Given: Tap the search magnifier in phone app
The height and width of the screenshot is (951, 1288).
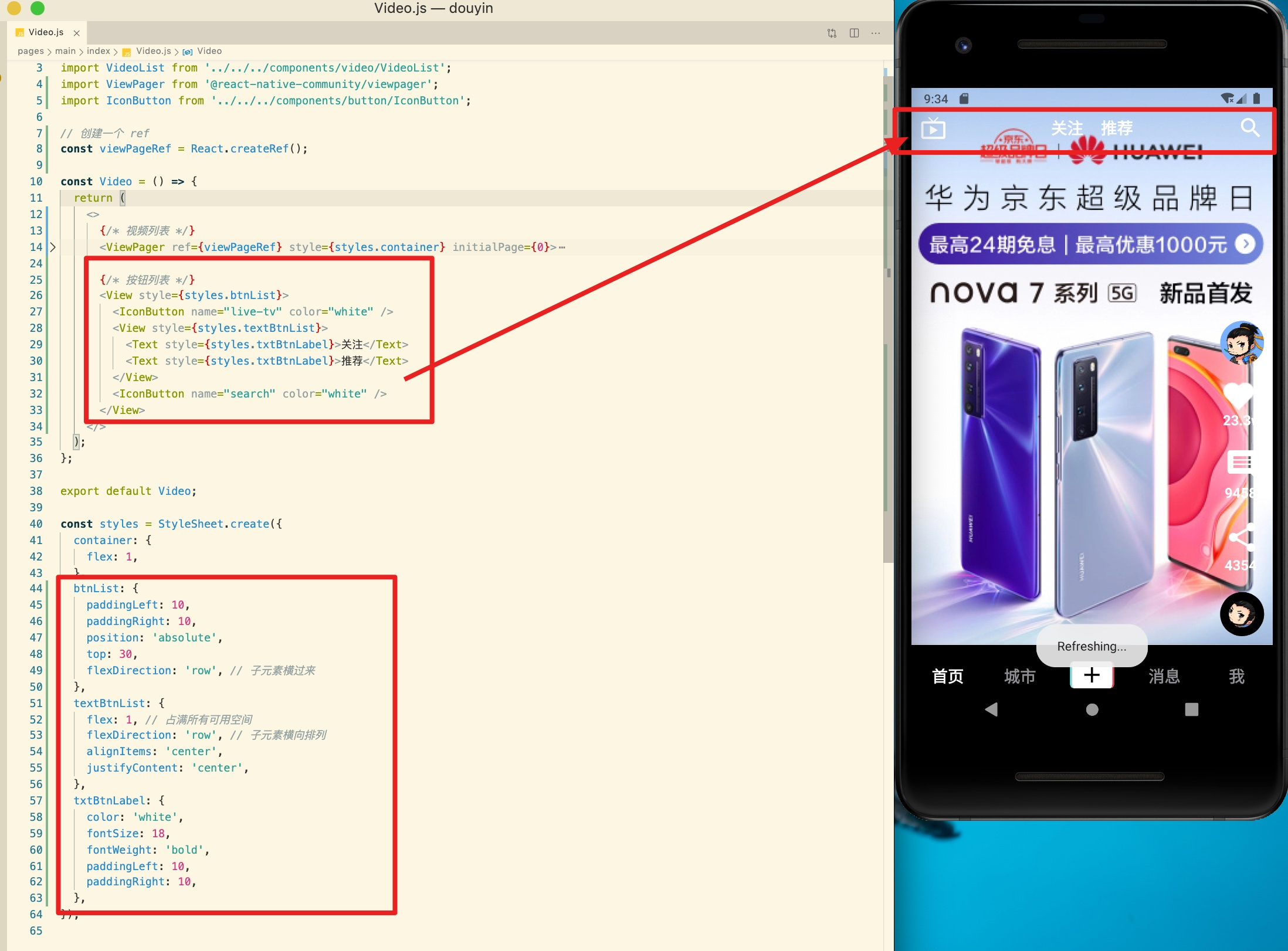Looking at the screenshot, I should tap(1250, 127).
